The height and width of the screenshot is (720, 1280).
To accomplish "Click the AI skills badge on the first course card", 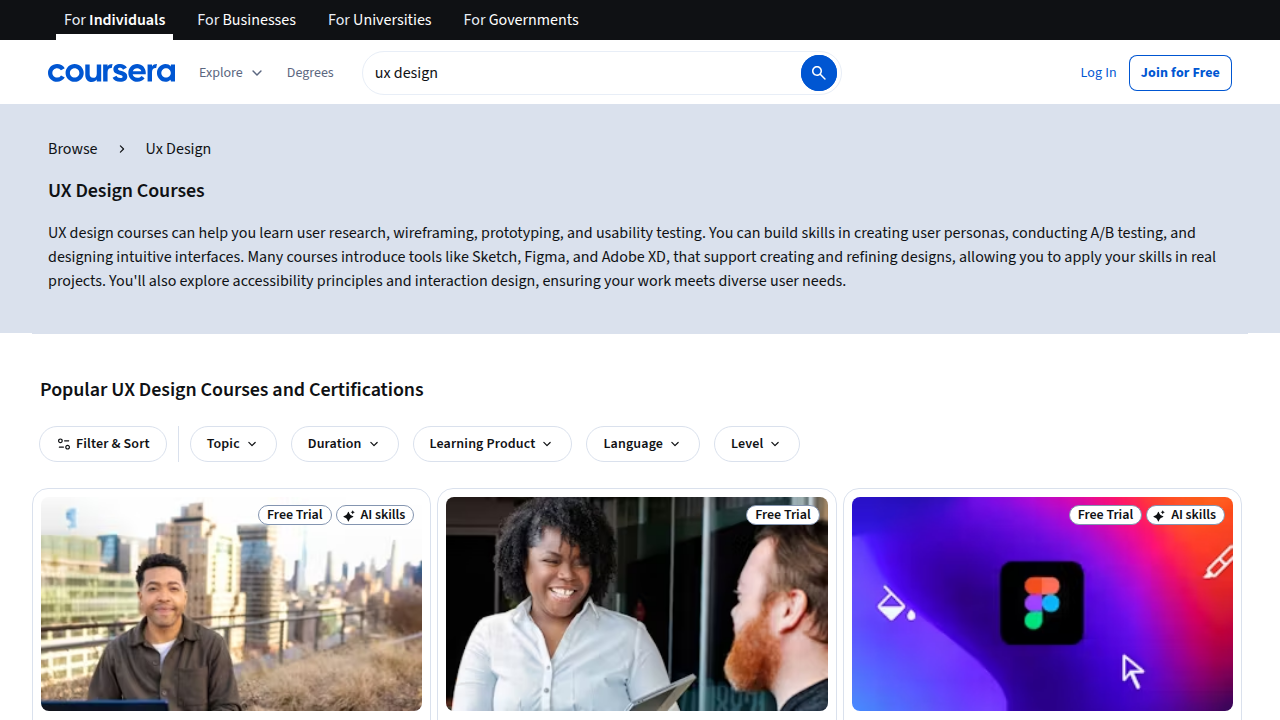I will 374,514.
